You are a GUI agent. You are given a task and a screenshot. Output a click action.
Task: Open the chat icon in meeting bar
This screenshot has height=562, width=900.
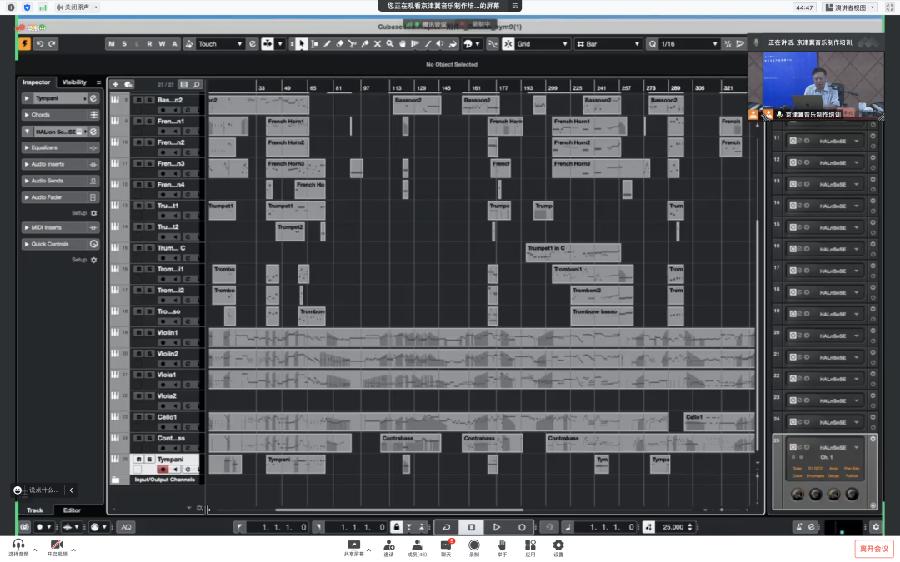pos(447,546)
